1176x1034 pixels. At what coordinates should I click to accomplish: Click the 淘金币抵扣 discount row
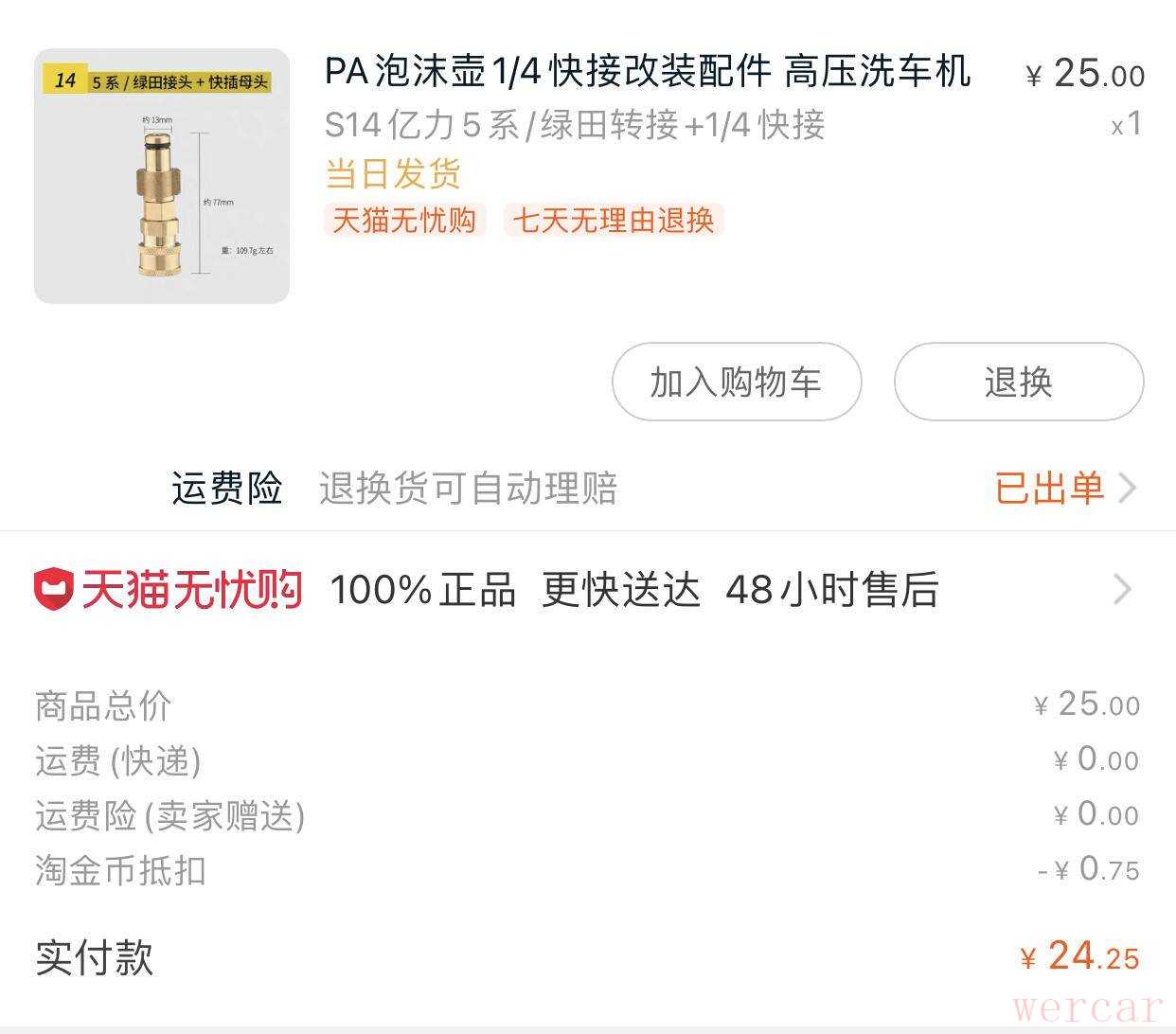tap(587, 869)
